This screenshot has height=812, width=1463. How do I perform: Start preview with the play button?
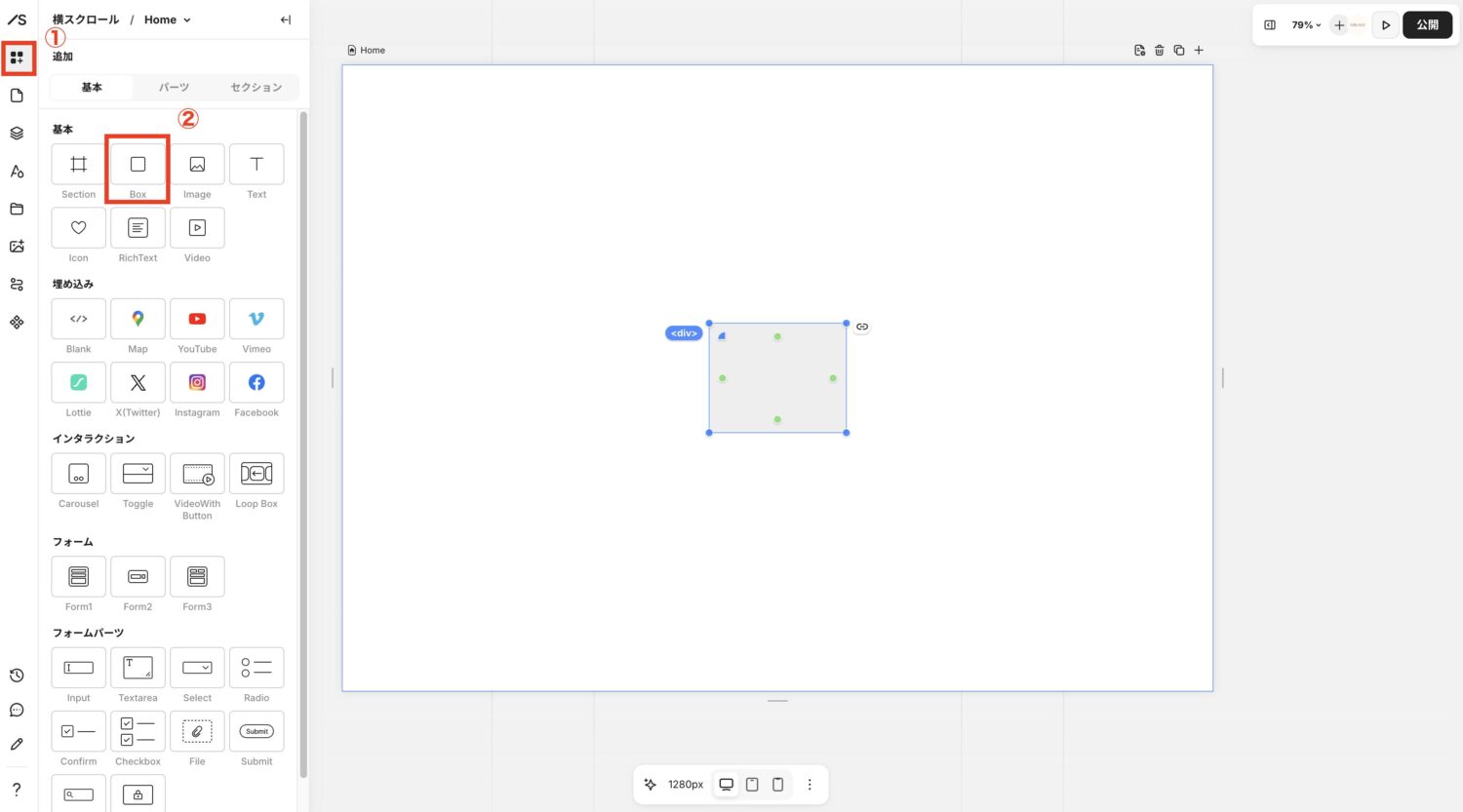1385,25
